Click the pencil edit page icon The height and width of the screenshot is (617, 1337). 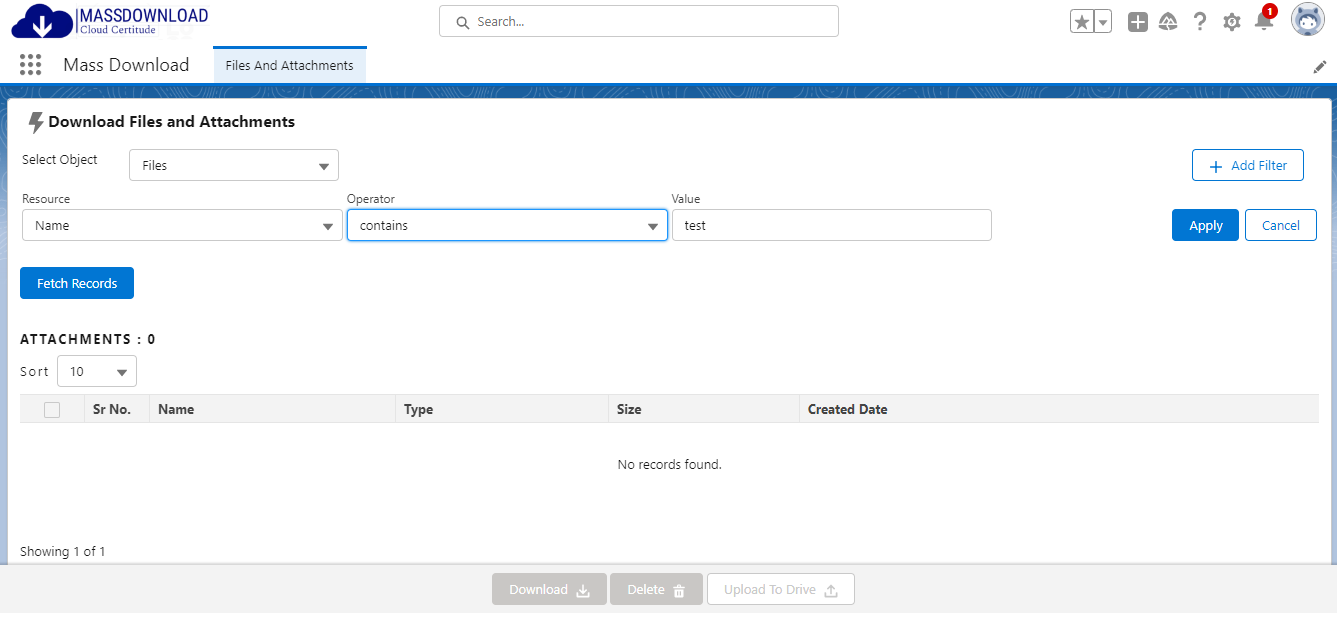tap(1319, 66)
